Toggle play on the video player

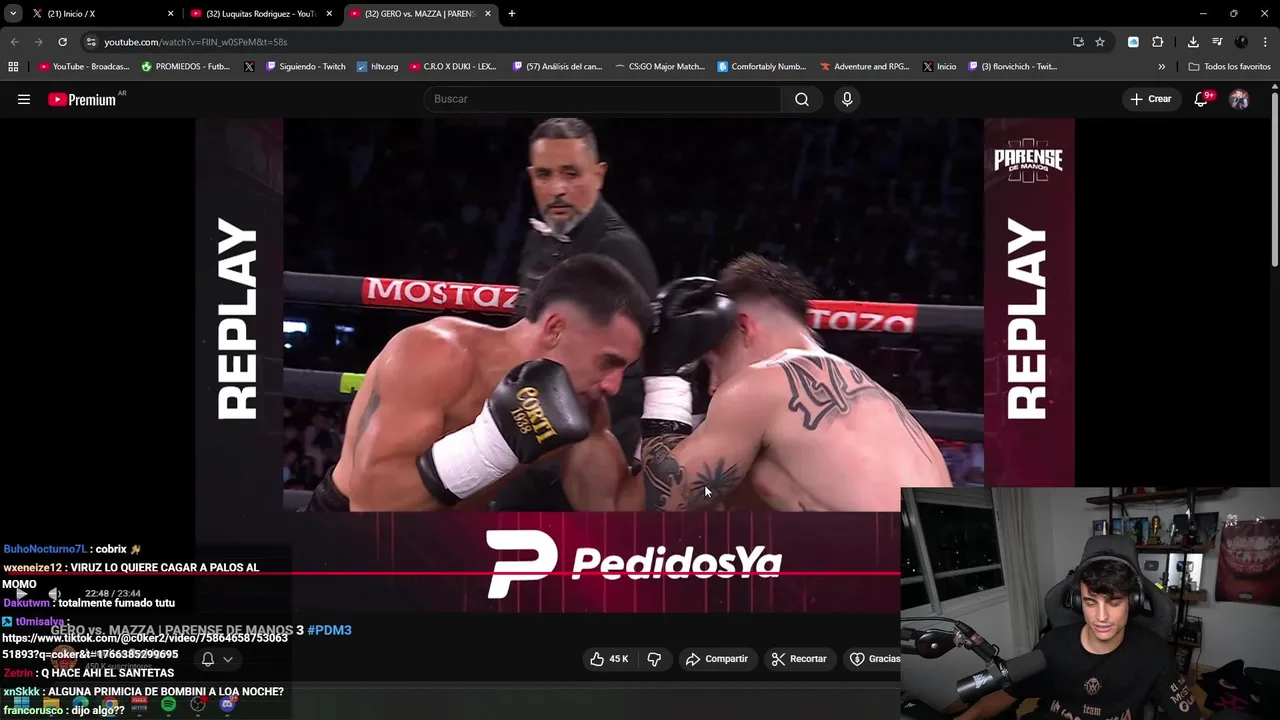click(x=21, y=594)
